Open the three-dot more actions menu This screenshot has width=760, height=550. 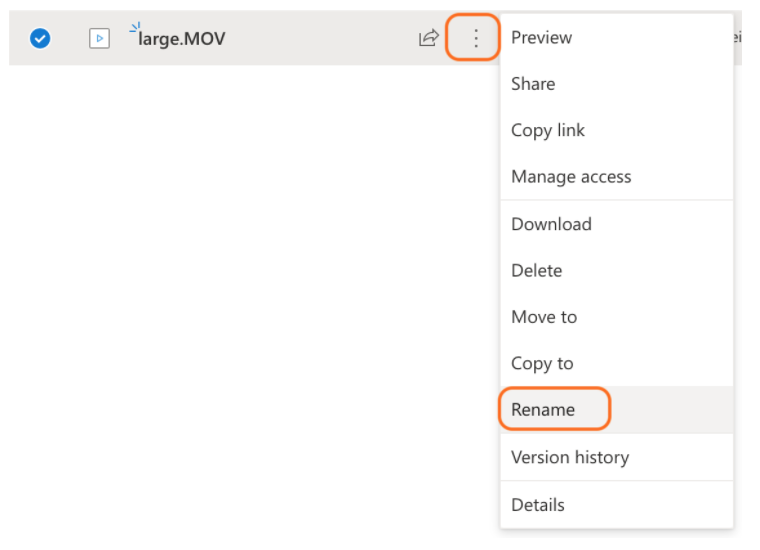click(x=475, y=38)
